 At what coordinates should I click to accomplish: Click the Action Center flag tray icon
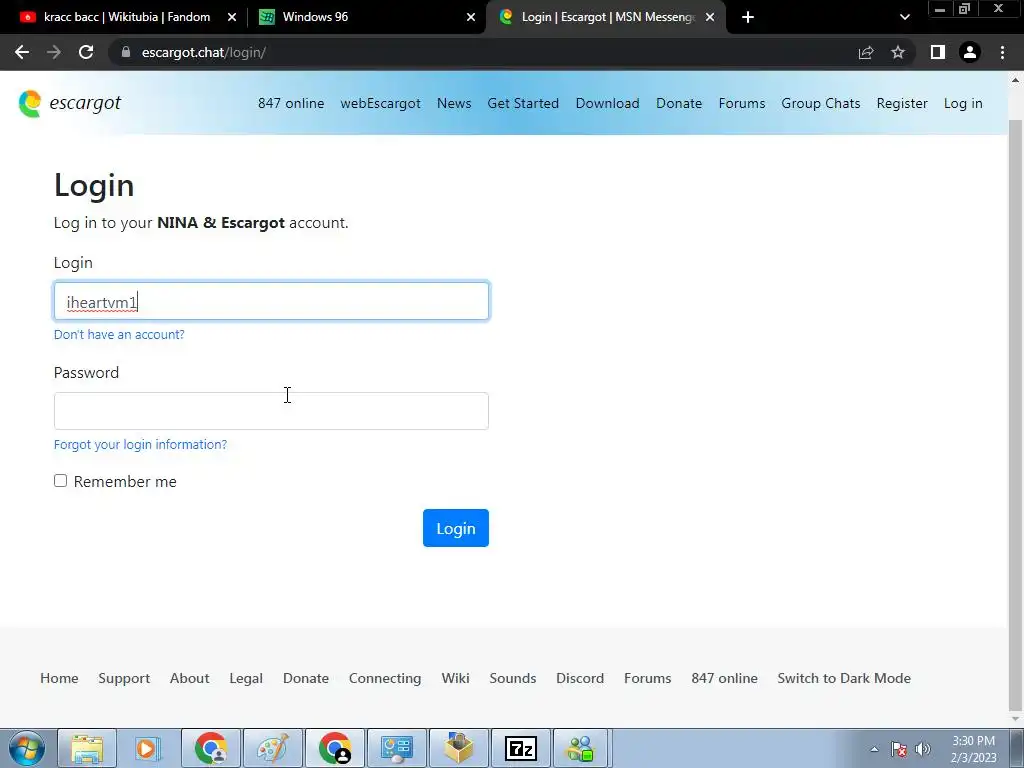coord(899,749)
